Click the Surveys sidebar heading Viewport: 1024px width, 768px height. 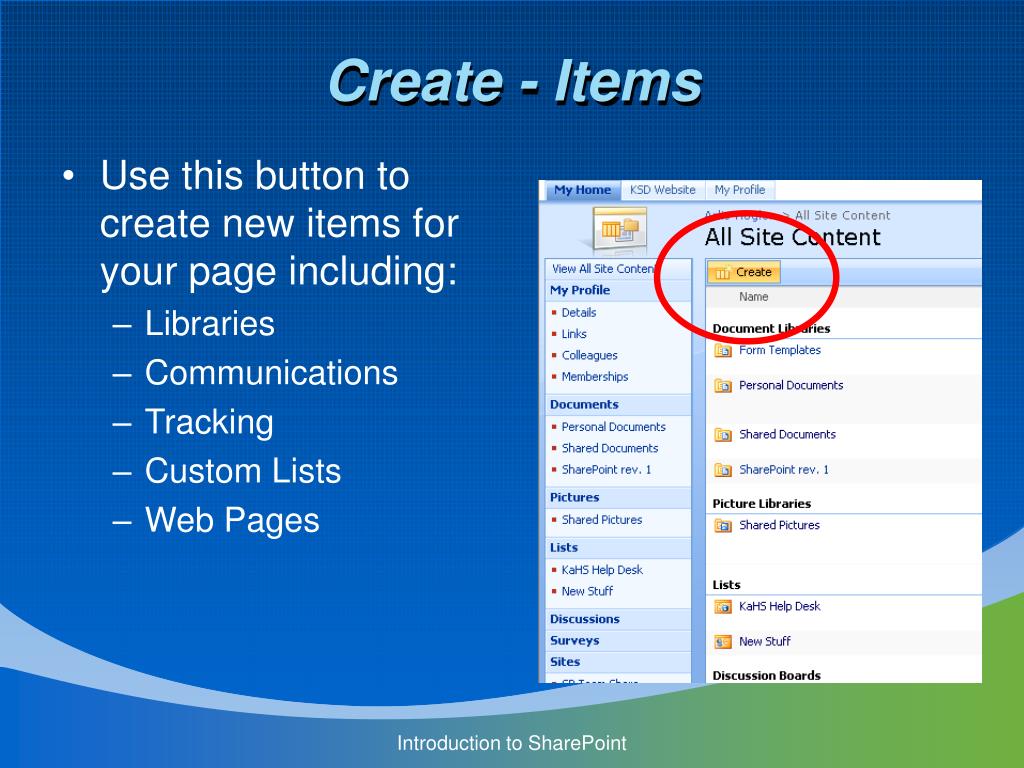(x=574, y=641)
